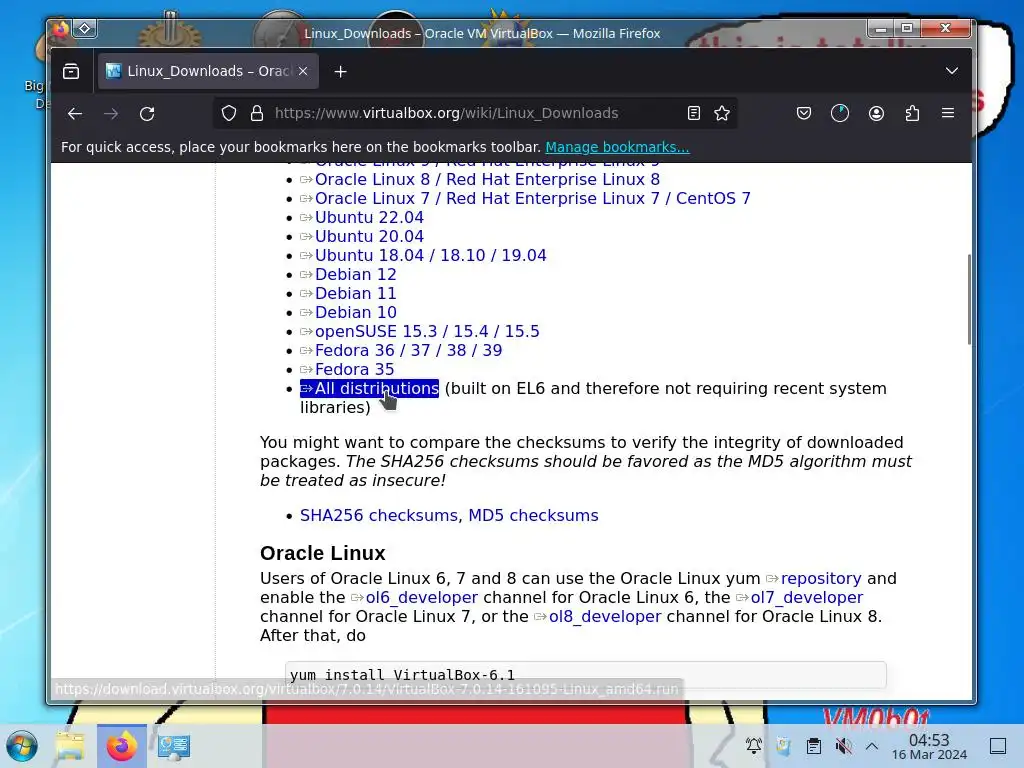
Task: Open MD5 checksums link
Action: point(533,515)
